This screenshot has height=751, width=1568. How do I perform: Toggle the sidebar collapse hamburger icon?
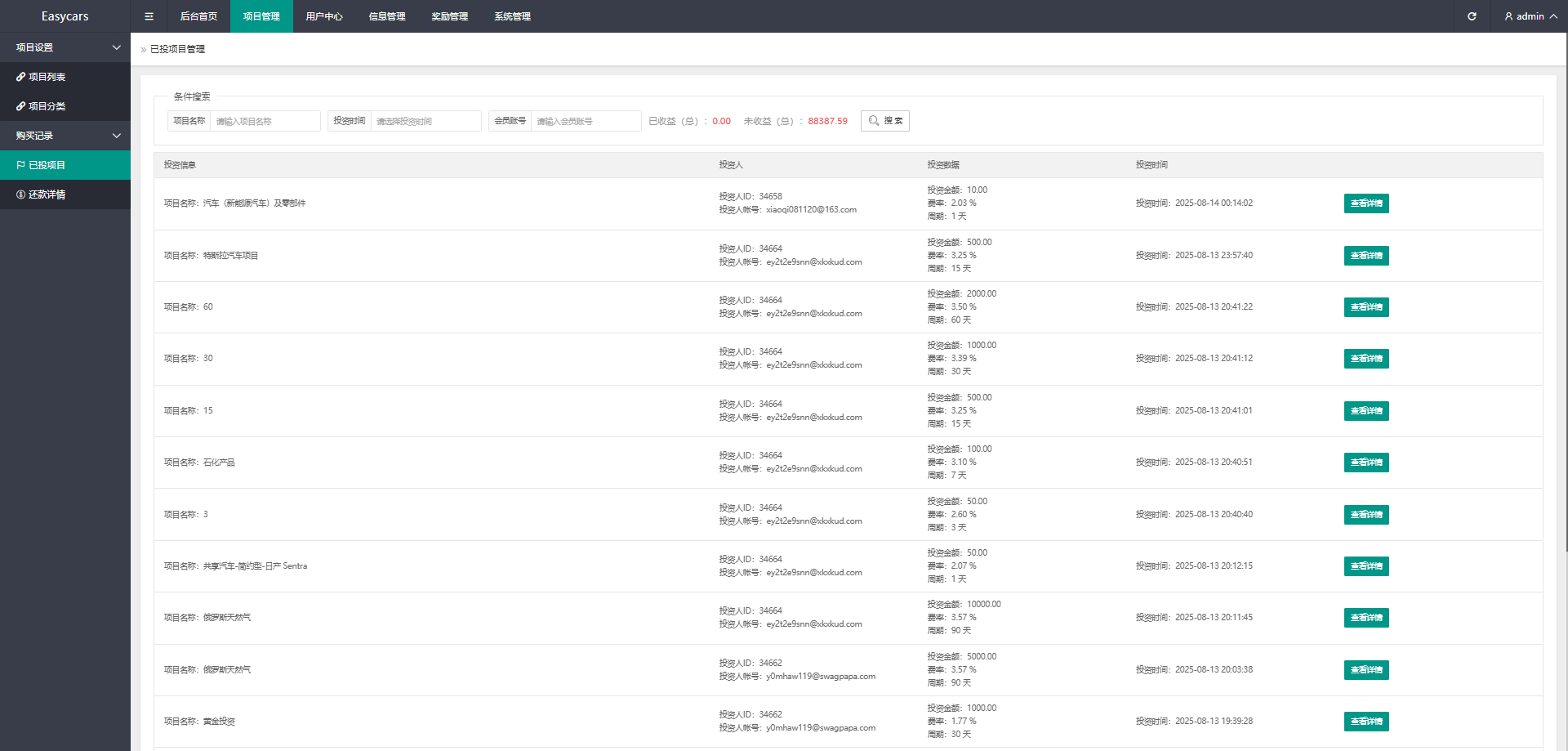[x=149, y=16]
